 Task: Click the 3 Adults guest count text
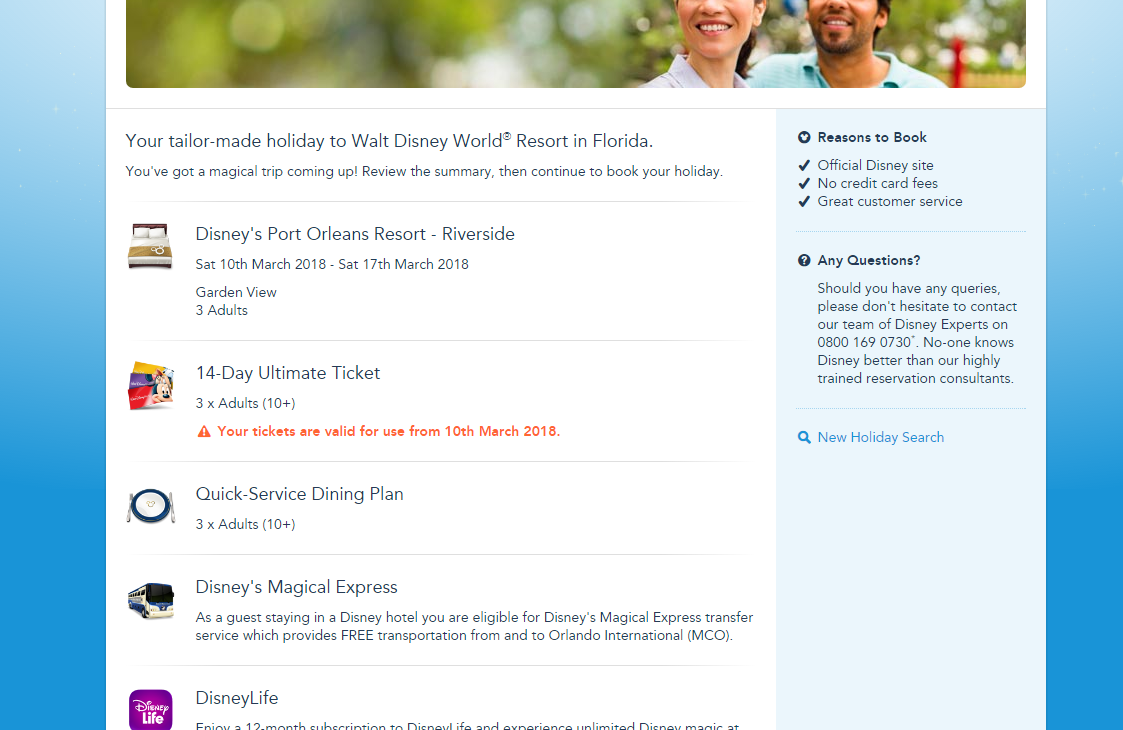tap(221, 310)
